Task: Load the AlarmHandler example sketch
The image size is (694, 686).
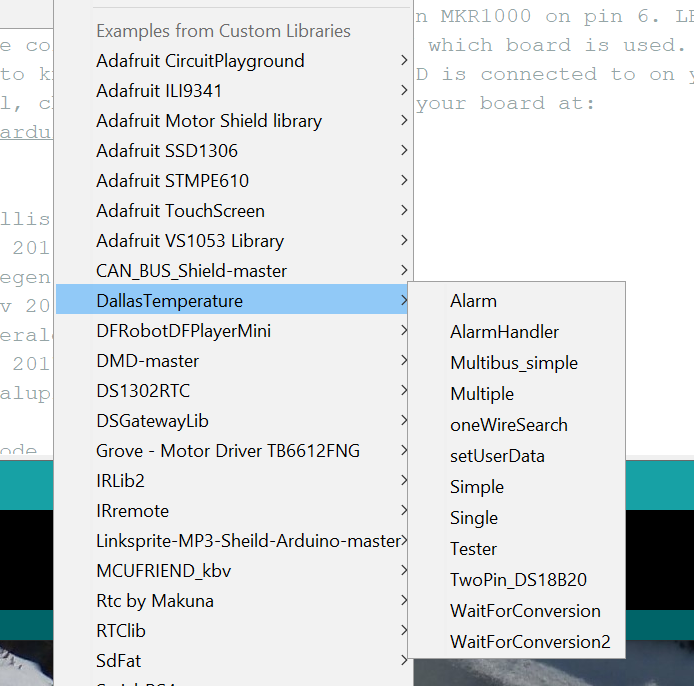Action: (517, 332)
